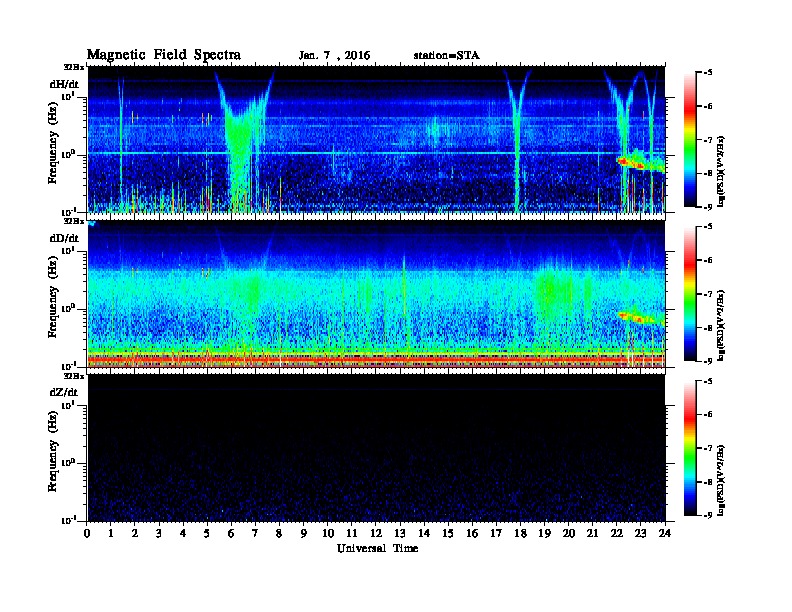This screenshot has width=792, height=612.
Task: Click the 10¹ frequency tick of dH/dt panel
Action: (68, 97)
